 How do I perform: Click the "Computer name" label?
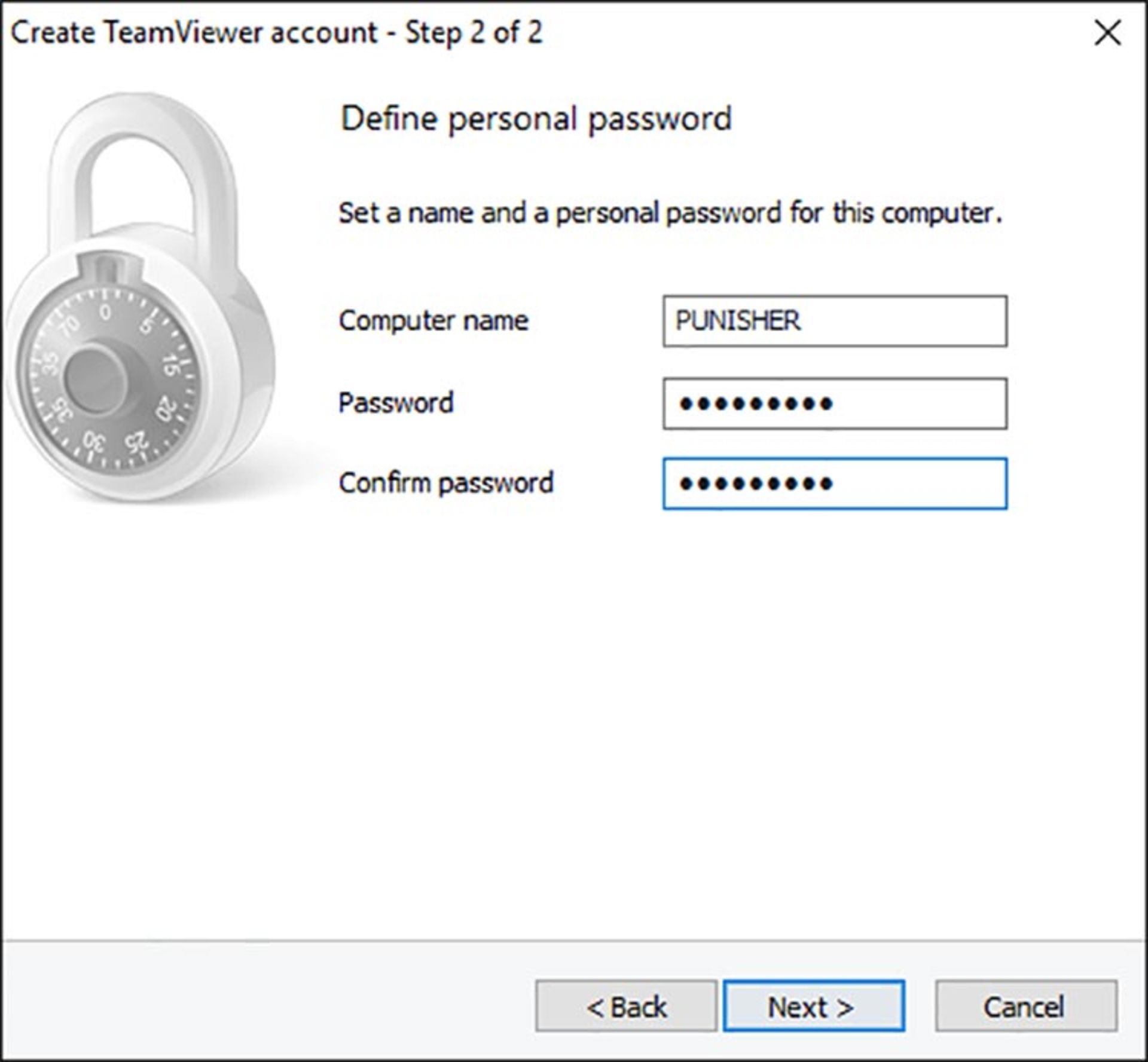tap(433, 321)
